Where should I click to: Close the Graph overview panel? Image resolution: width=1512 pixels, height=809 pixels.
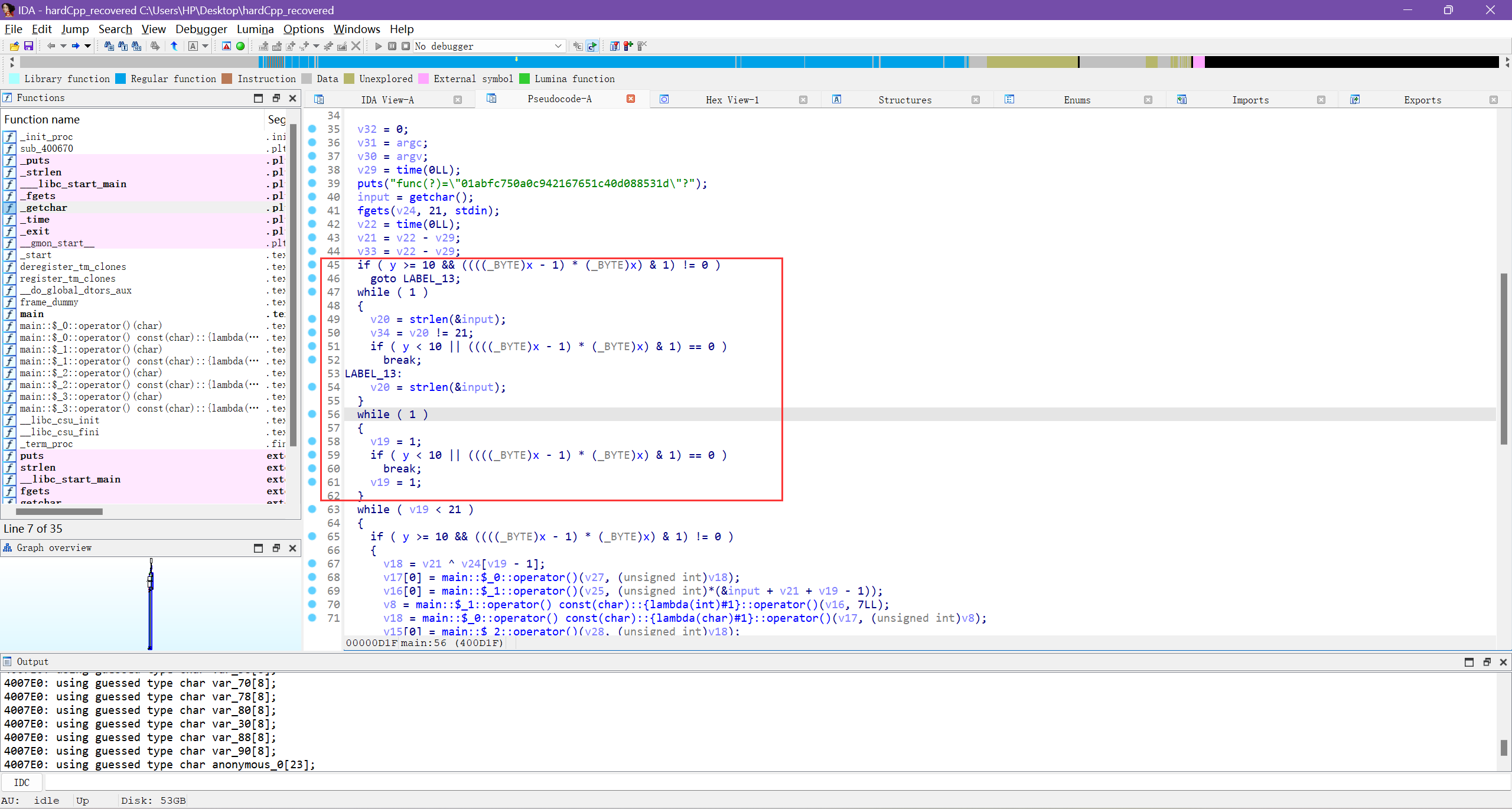292,548
